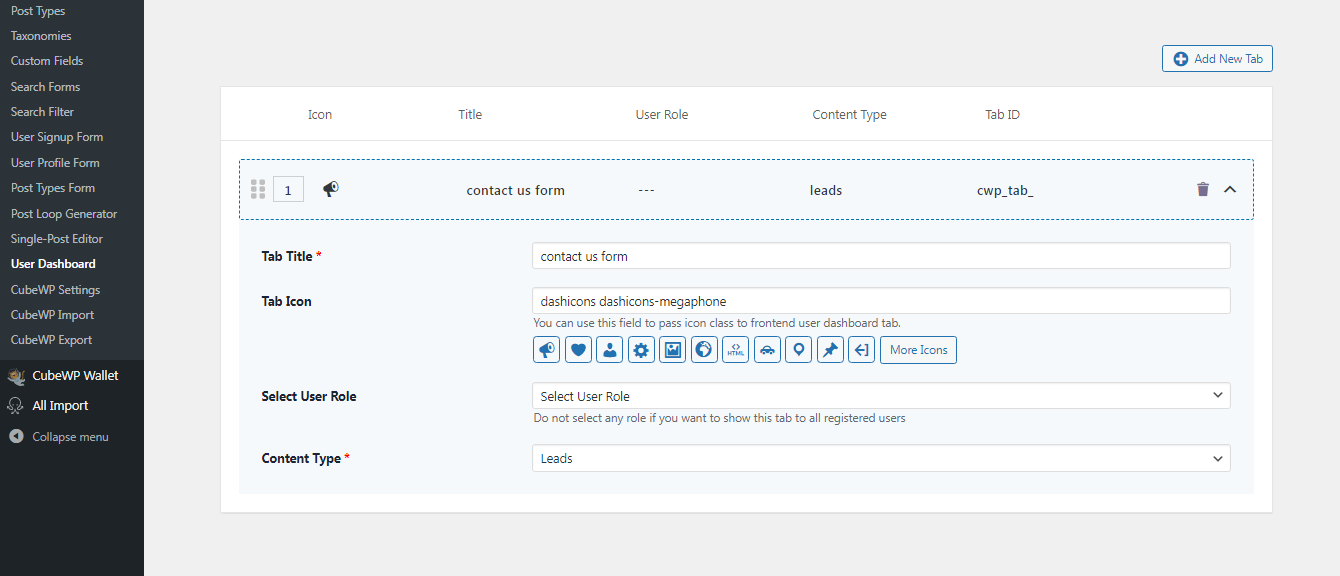Pick the car icon option
1340x576 pixels.
click(x=767, y=350)
